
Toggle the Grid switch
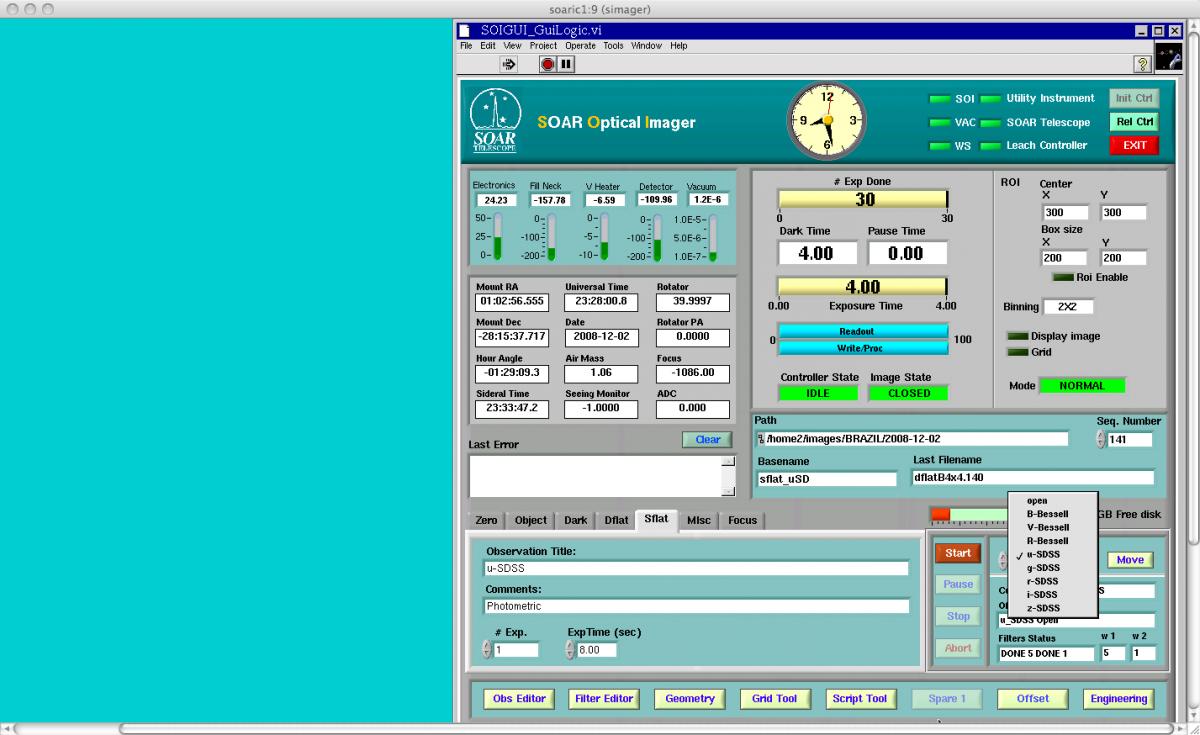(x=1017, y=352)
